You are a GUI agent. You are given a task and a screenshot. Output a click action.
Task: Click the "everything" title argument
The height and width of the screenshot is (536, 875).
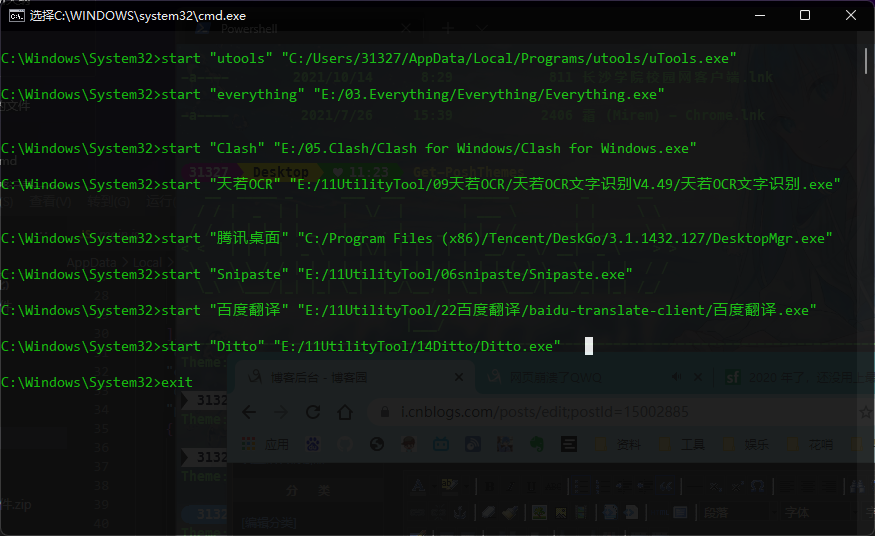click(x=257, y=94)
